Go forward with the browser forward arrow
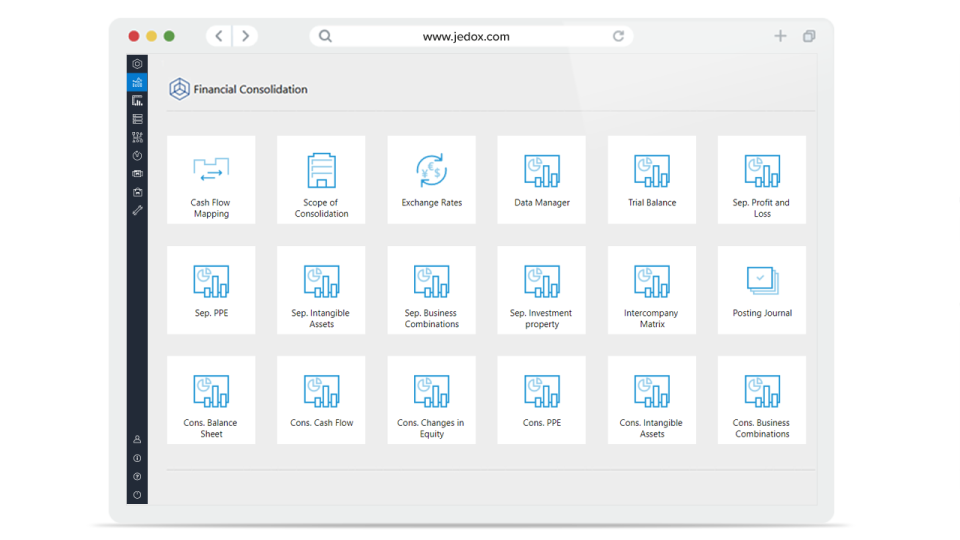 tap(245, 36)
